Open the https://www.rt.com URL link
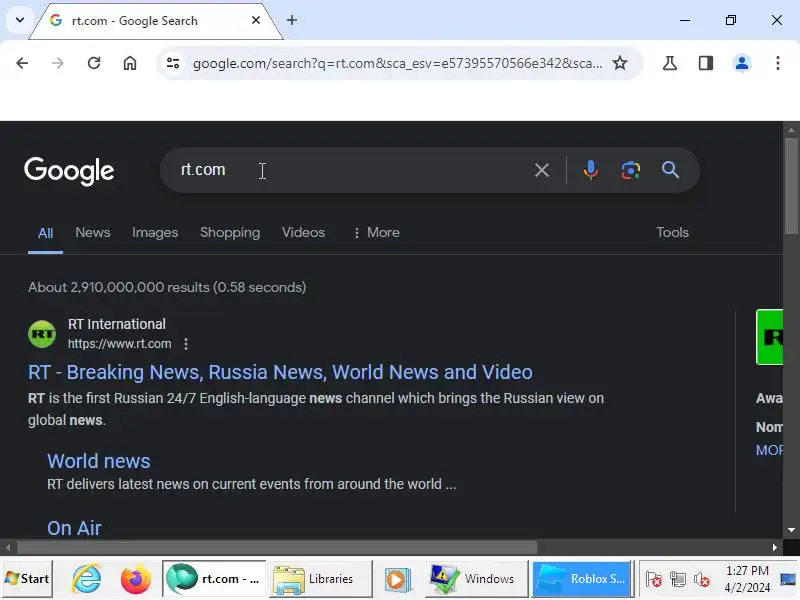Screen dimensions: 800x600 pos(119,344)
